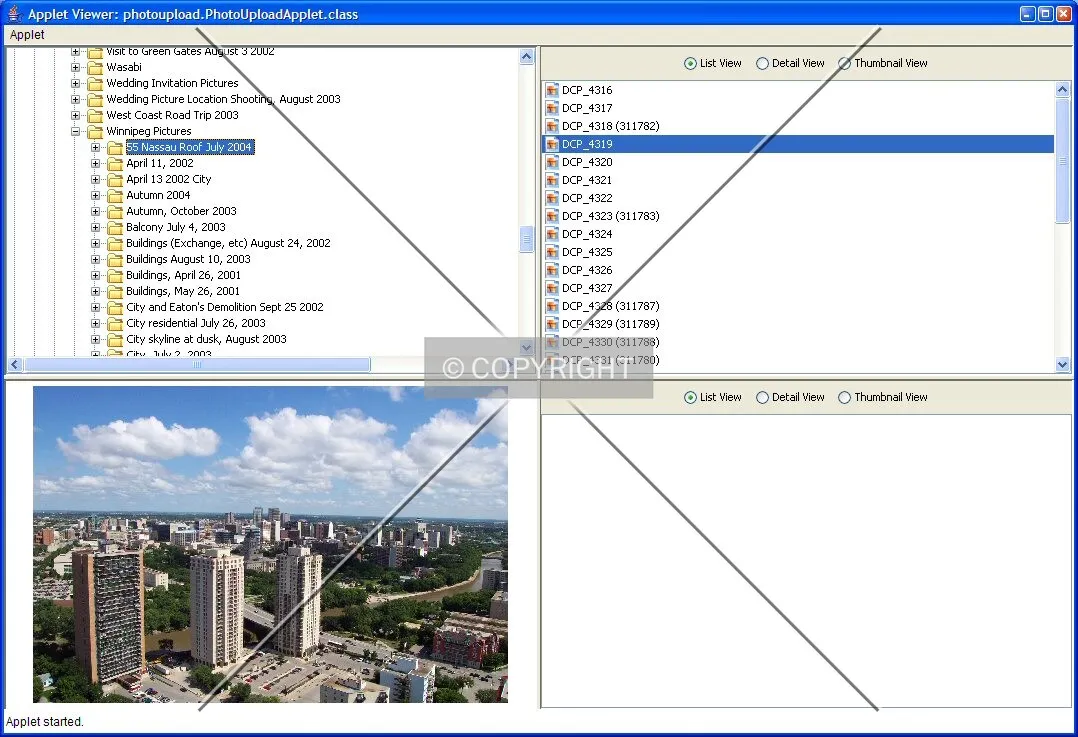Select Detail View in the upper file panel
The image size is (1078, 737).
click(790, 63)
